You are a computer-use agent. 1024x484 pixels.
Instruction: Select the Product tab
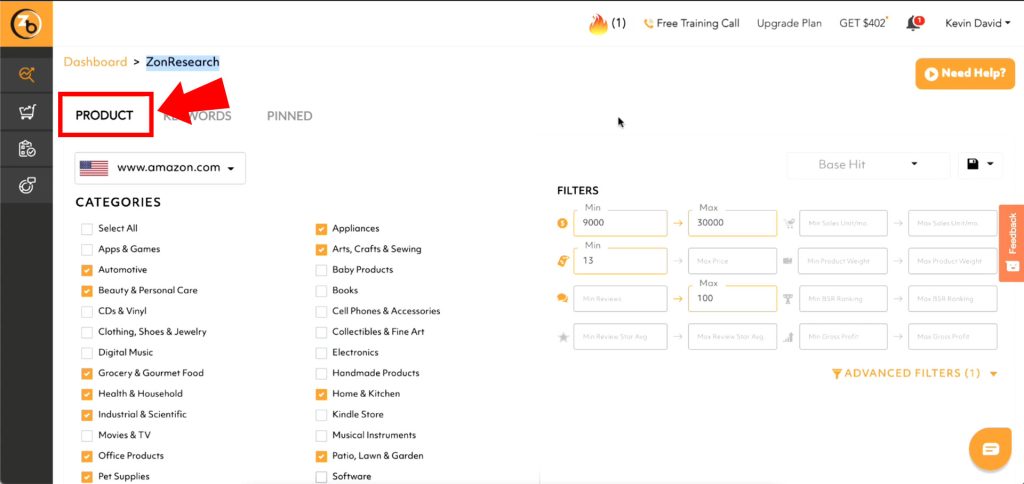point(104,116)
